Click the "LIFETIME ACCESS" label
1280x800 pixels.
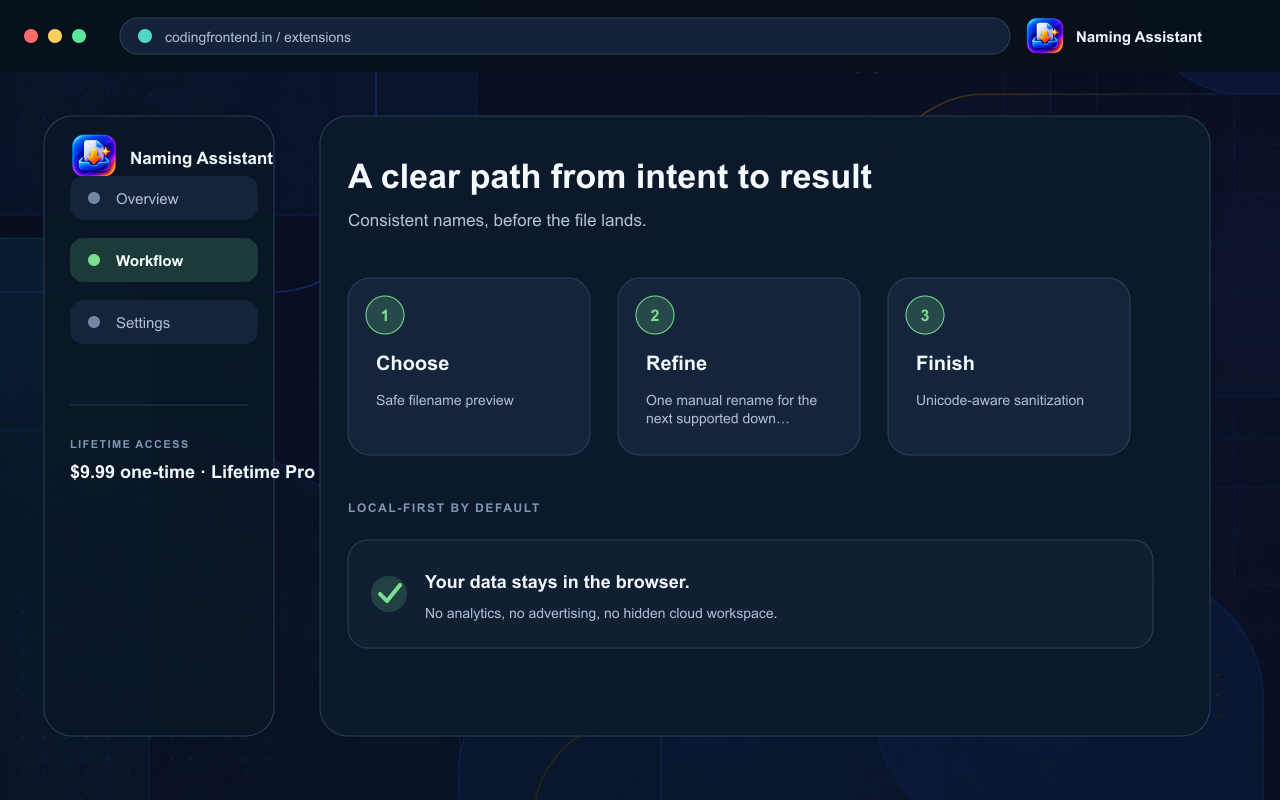[129, 444]
